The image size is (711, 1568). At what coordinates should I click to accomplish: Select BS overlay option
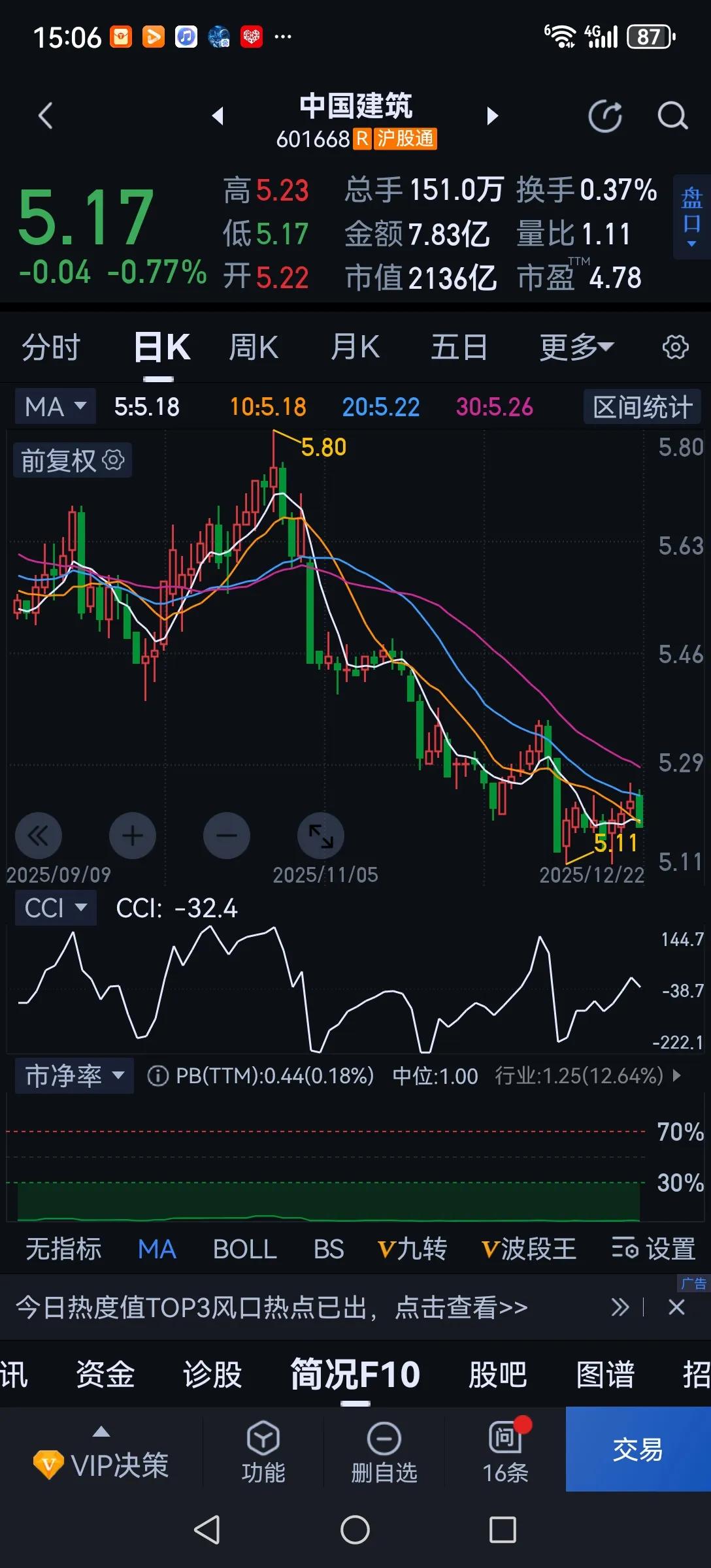pos(328,1249)
